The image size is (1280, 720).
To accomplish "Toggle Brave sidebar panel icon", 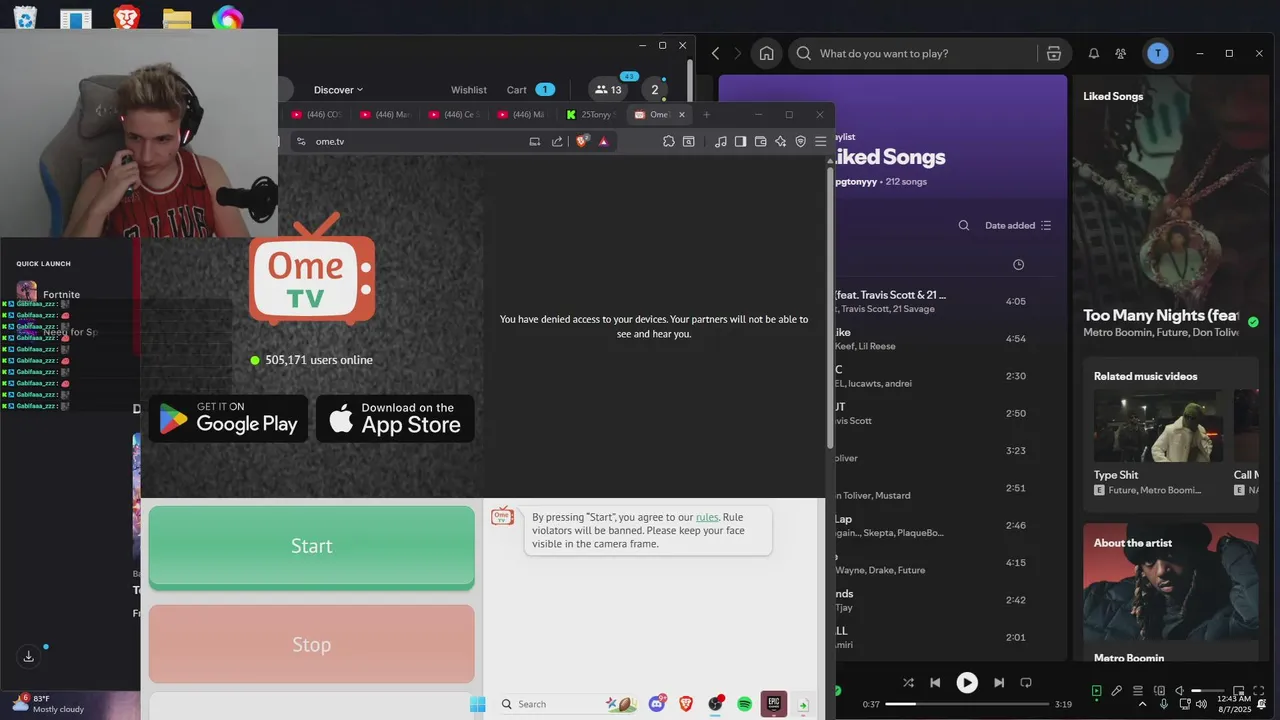I will 741,142.
